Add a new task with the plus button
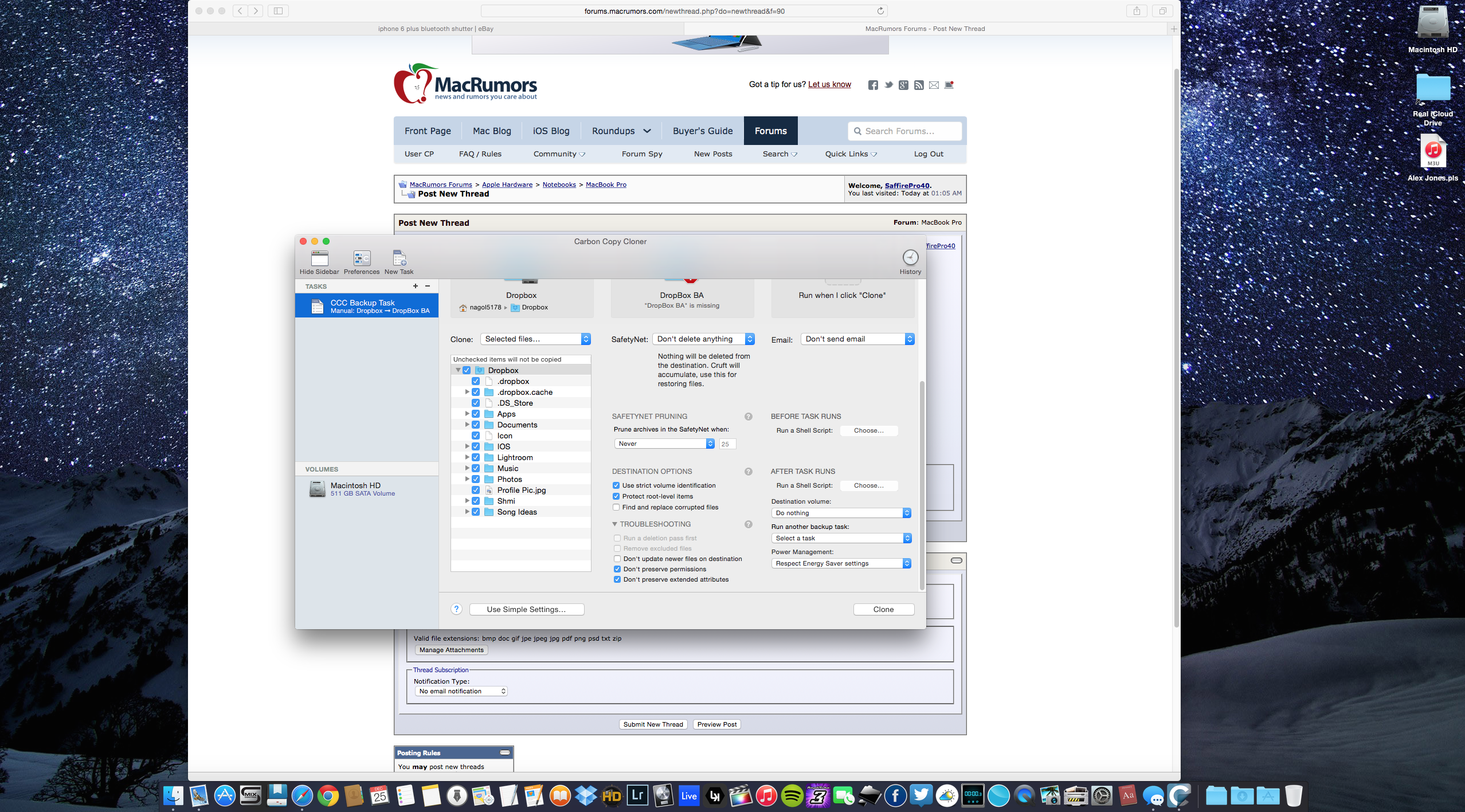The height and width of the screenshot is (812, 1465). click(x=416, y=286)
